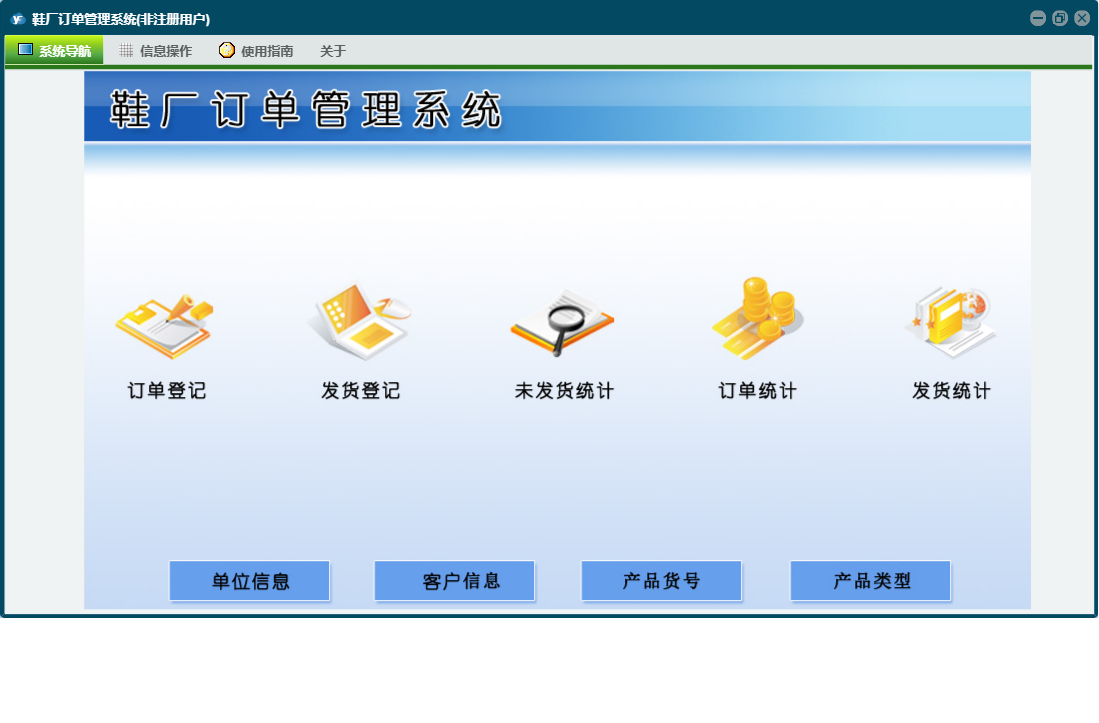
Task: Close the 鞋厂订单管理系统 window
Action: (1082, 18)
